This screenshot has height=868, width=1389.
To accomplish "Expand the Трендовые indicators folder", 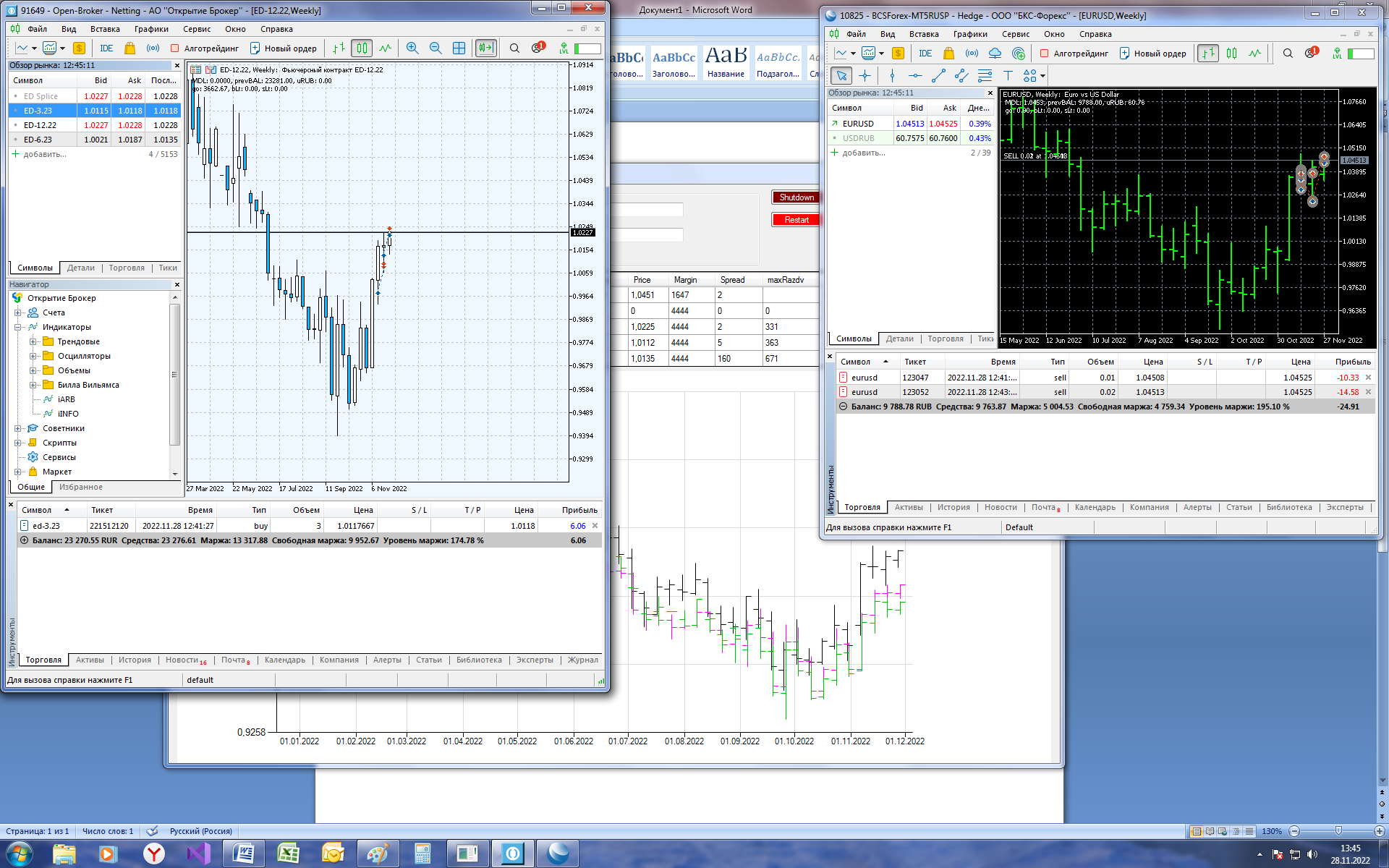I will (33, 341).
